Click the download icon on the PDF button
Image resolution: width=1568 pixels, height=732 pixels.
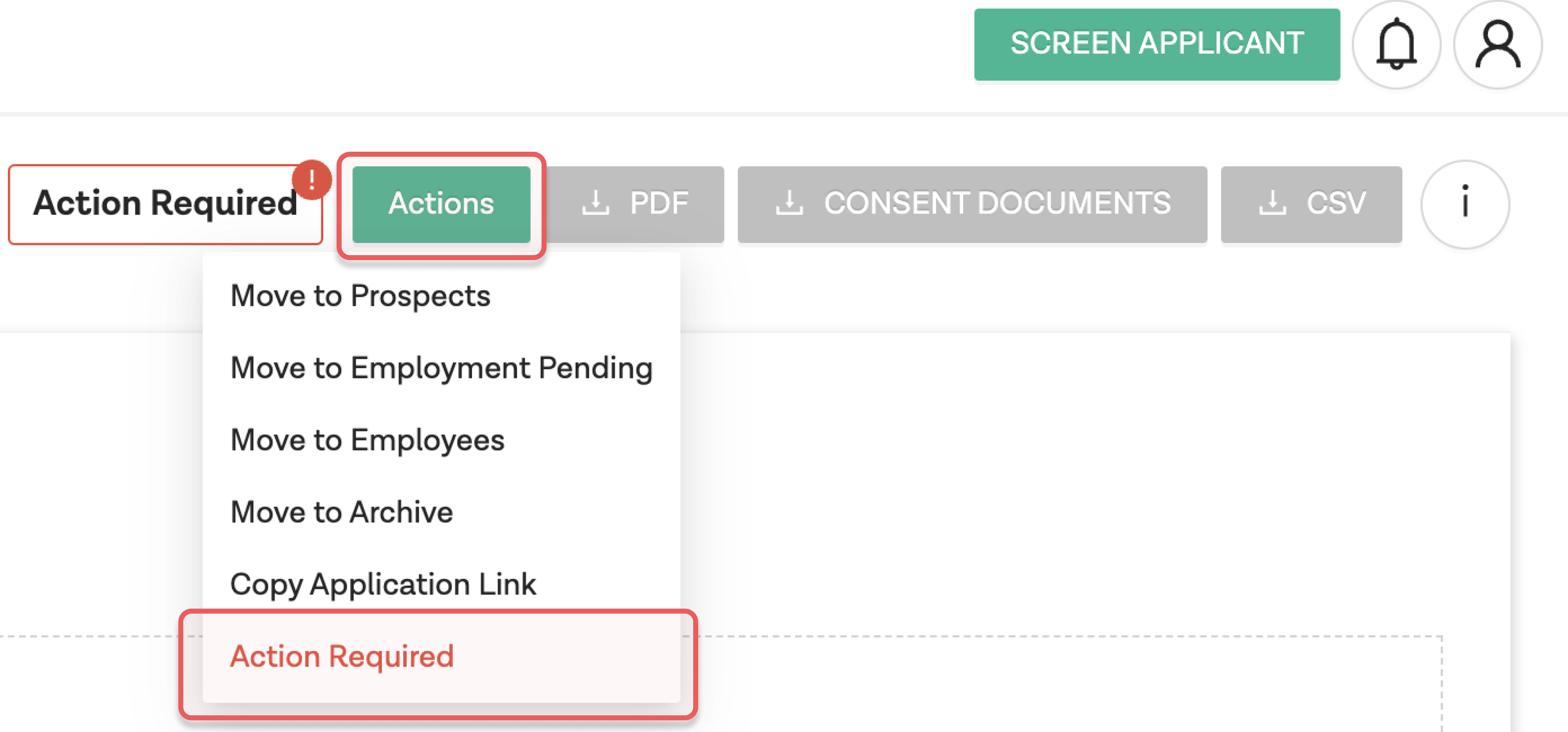pyautogui.click(x=595, y=203)
